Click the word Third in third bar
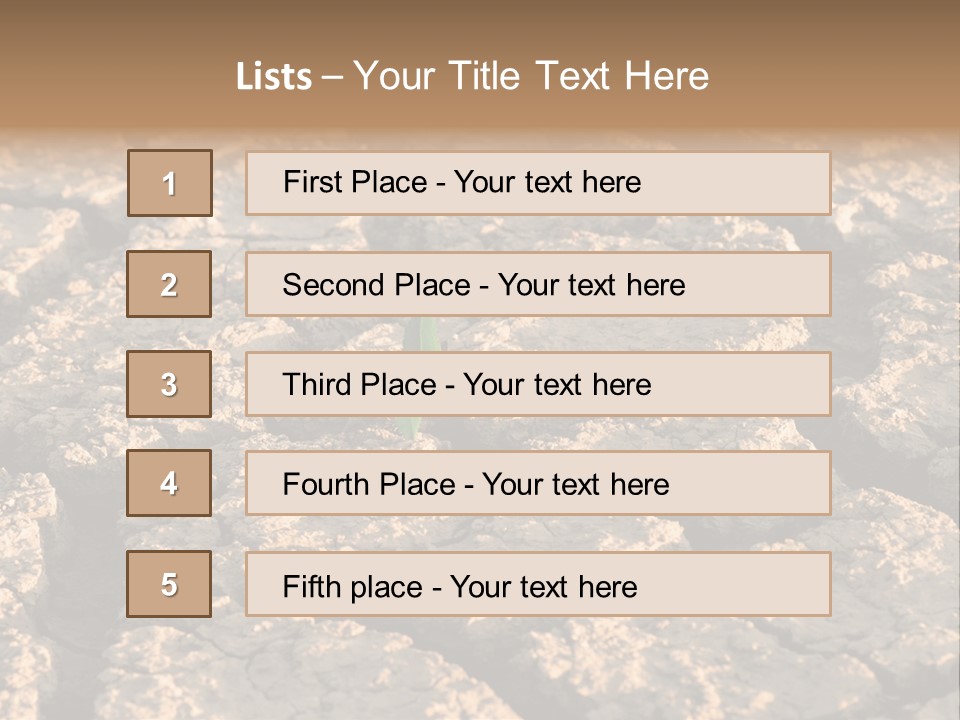960x720 pixels. coord(316,384)
